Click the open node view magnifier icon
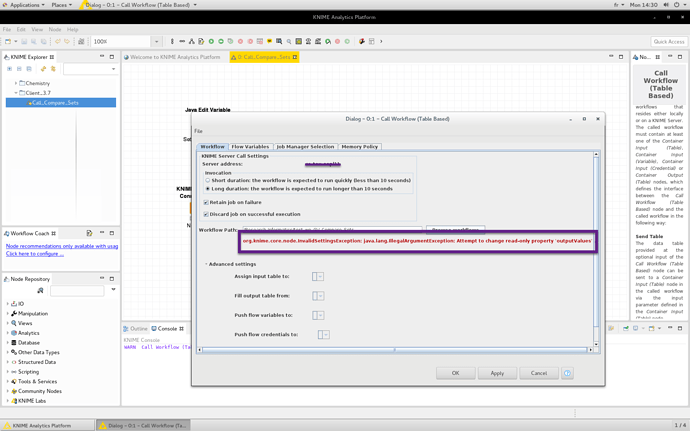 point(289,41)
